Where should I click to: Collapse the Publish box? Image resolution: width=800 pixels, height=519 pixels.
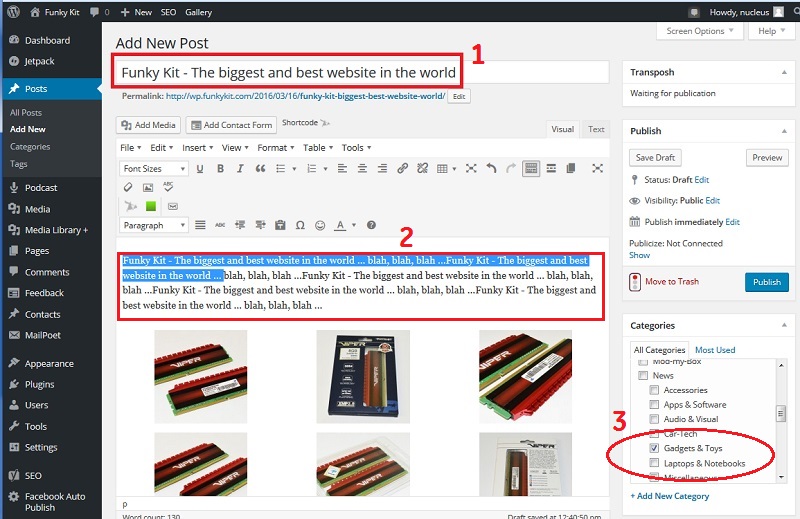tap(784, 131)
